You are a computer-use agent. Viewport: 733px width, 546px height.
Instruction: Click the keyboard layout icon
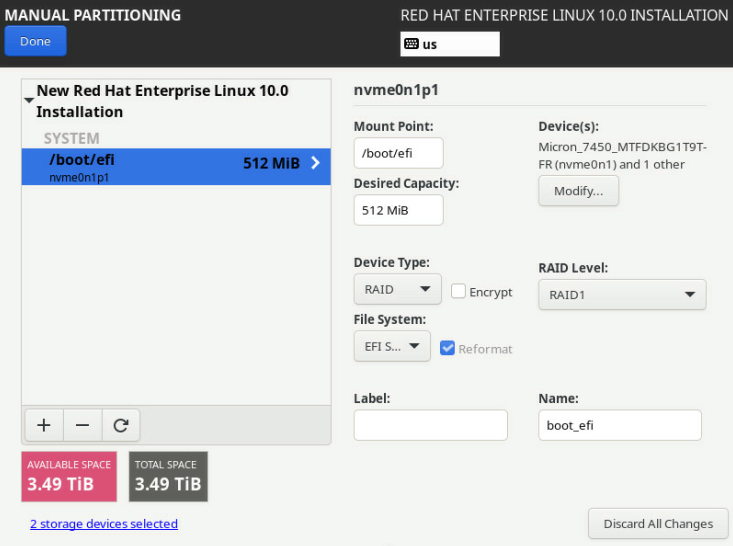tap(411, 44)
